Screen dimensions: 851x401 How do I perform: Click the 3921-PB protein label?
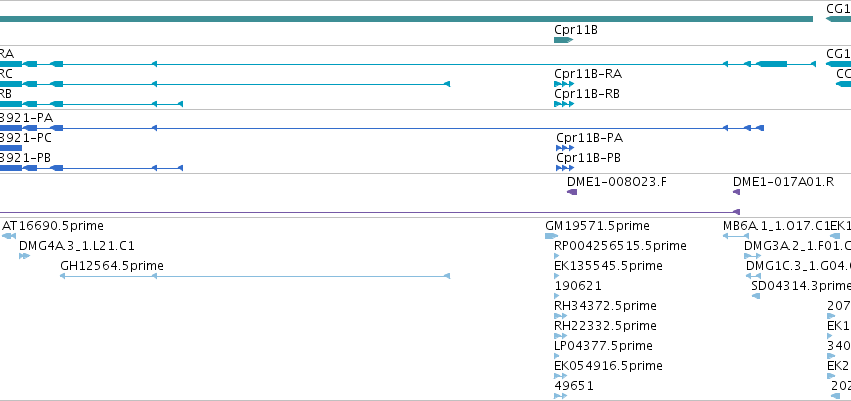coord(26,158)
